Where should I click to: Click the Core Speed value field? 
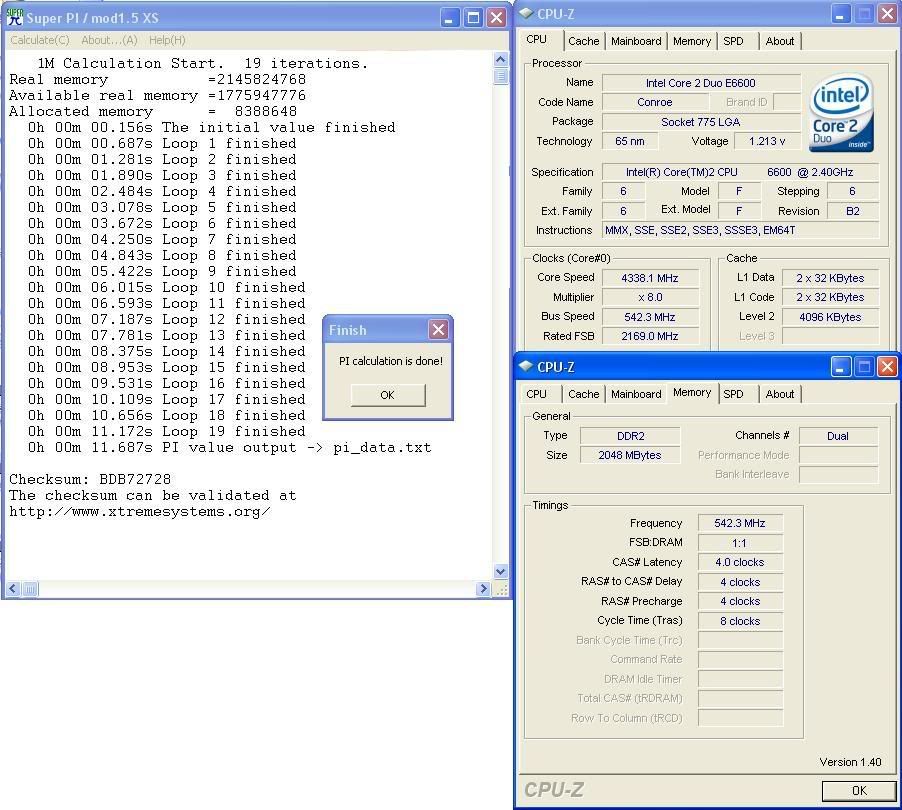[x=650, y=278]
